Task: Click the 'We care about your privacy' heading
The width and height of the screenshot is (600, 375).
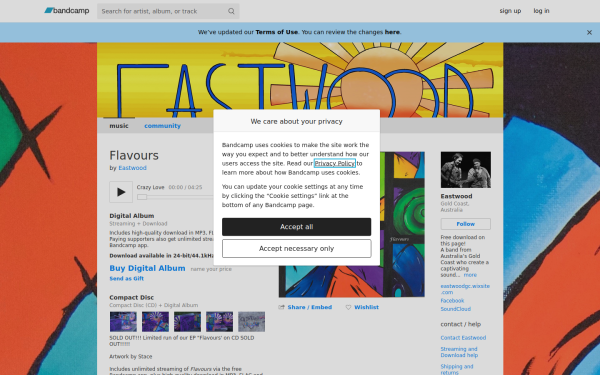Action: [x=297, y=121]
